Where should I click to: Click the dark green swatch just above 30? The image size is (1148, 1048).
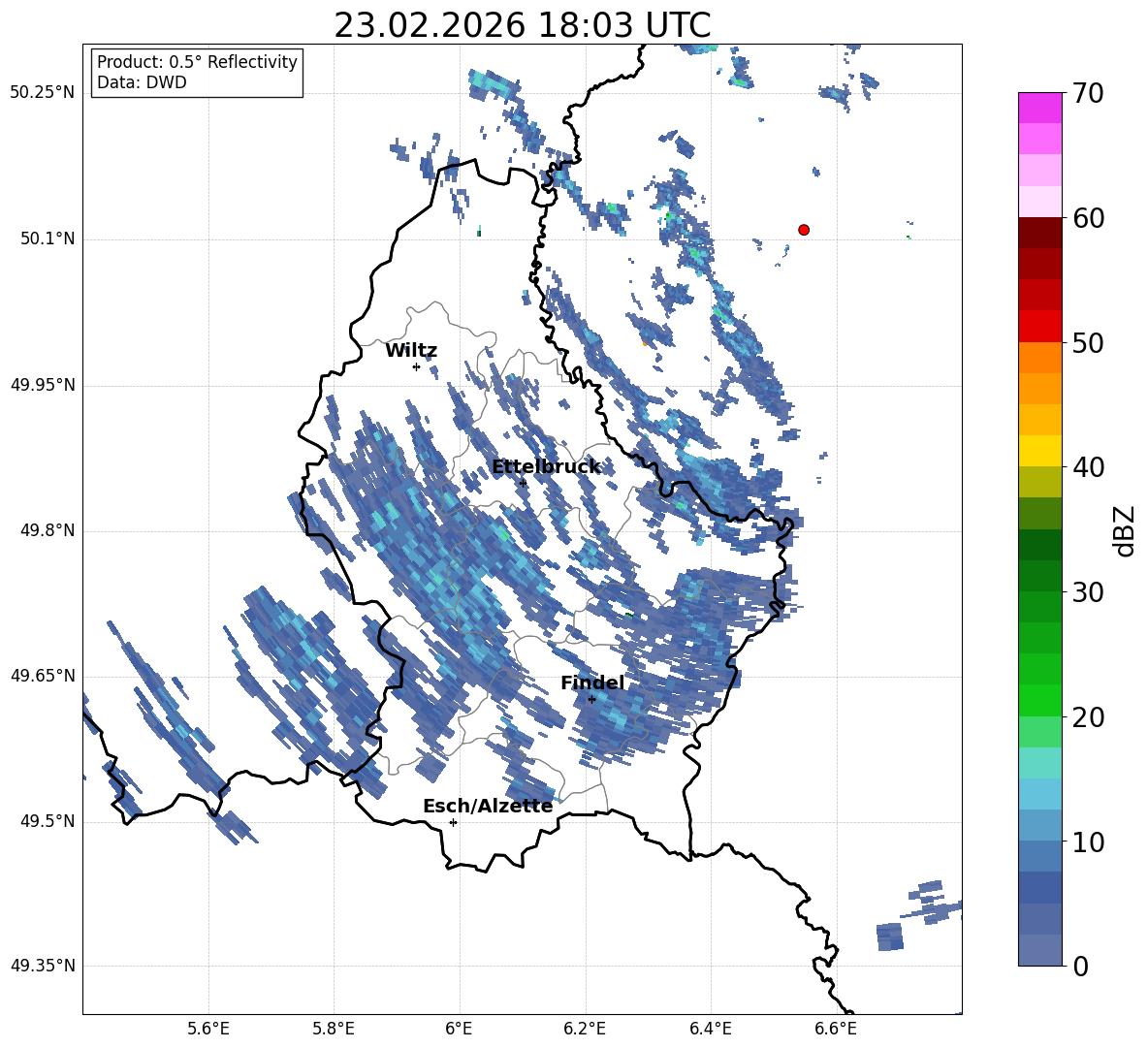pos(1039,576)
